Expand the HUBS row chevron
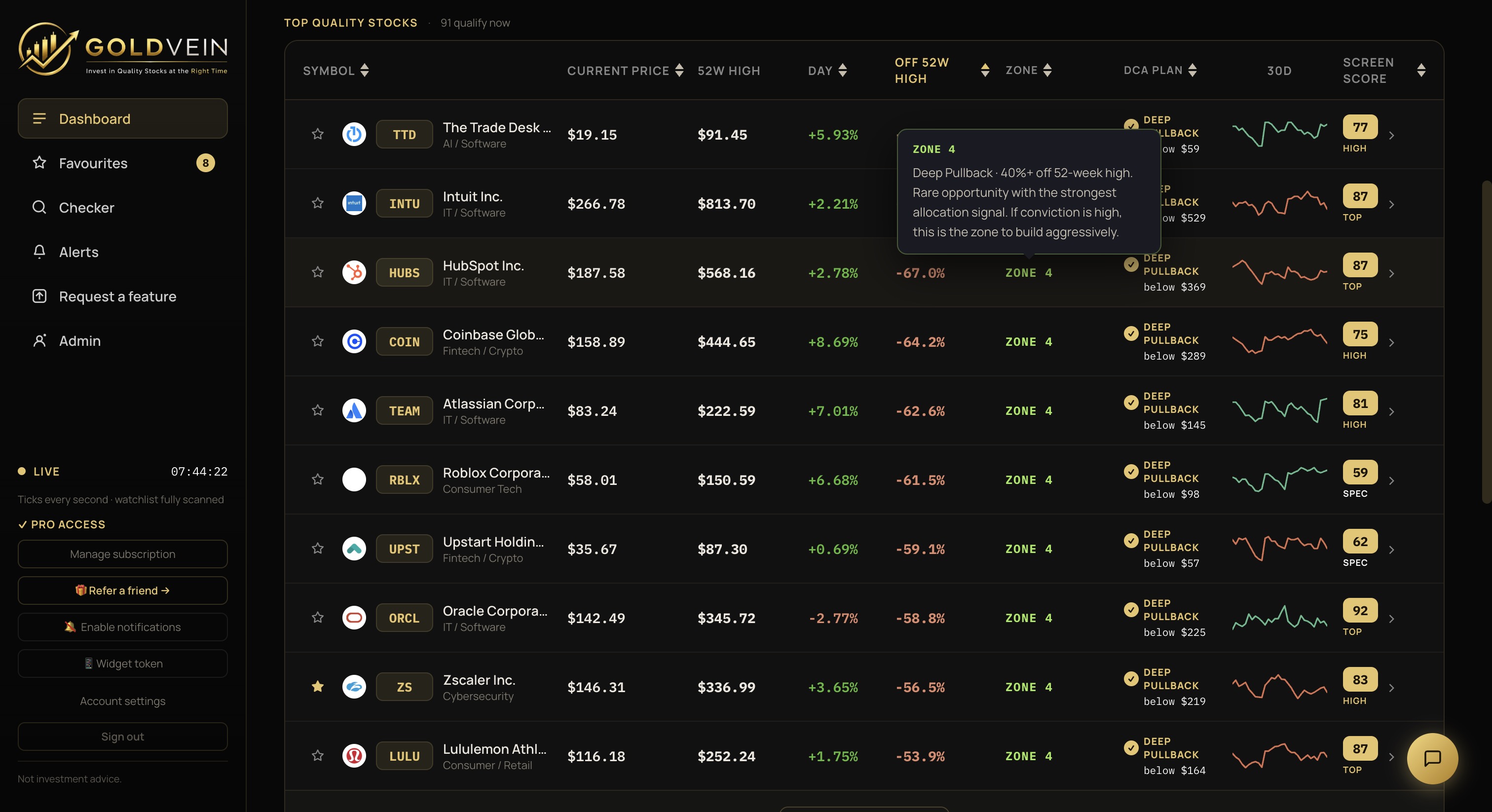Image resolution: width=1492 pixels, height=812 pixels. coord(1391,273)
